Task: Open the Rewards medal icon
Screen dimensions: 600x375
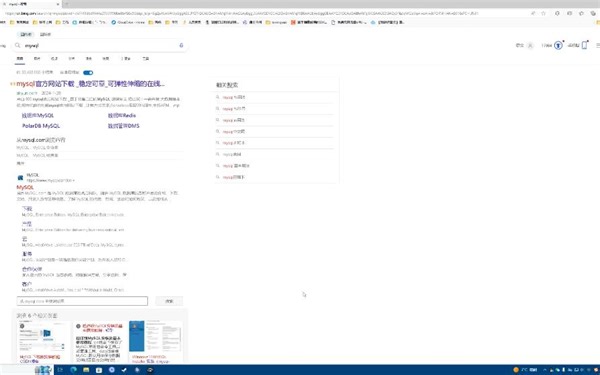Action: tap(558, 46)
